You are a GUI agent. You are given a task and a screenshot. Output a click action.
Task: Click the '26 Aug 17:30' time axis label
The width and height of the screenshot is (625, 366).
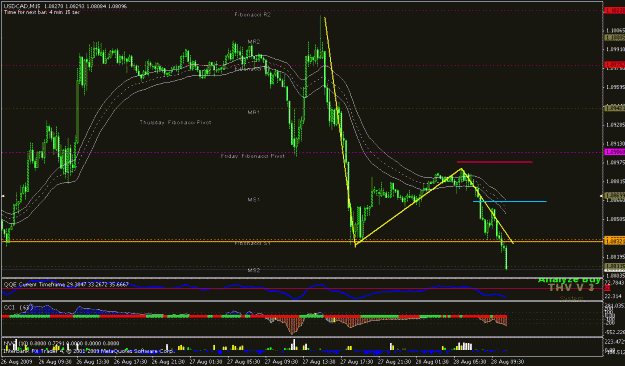130,362
